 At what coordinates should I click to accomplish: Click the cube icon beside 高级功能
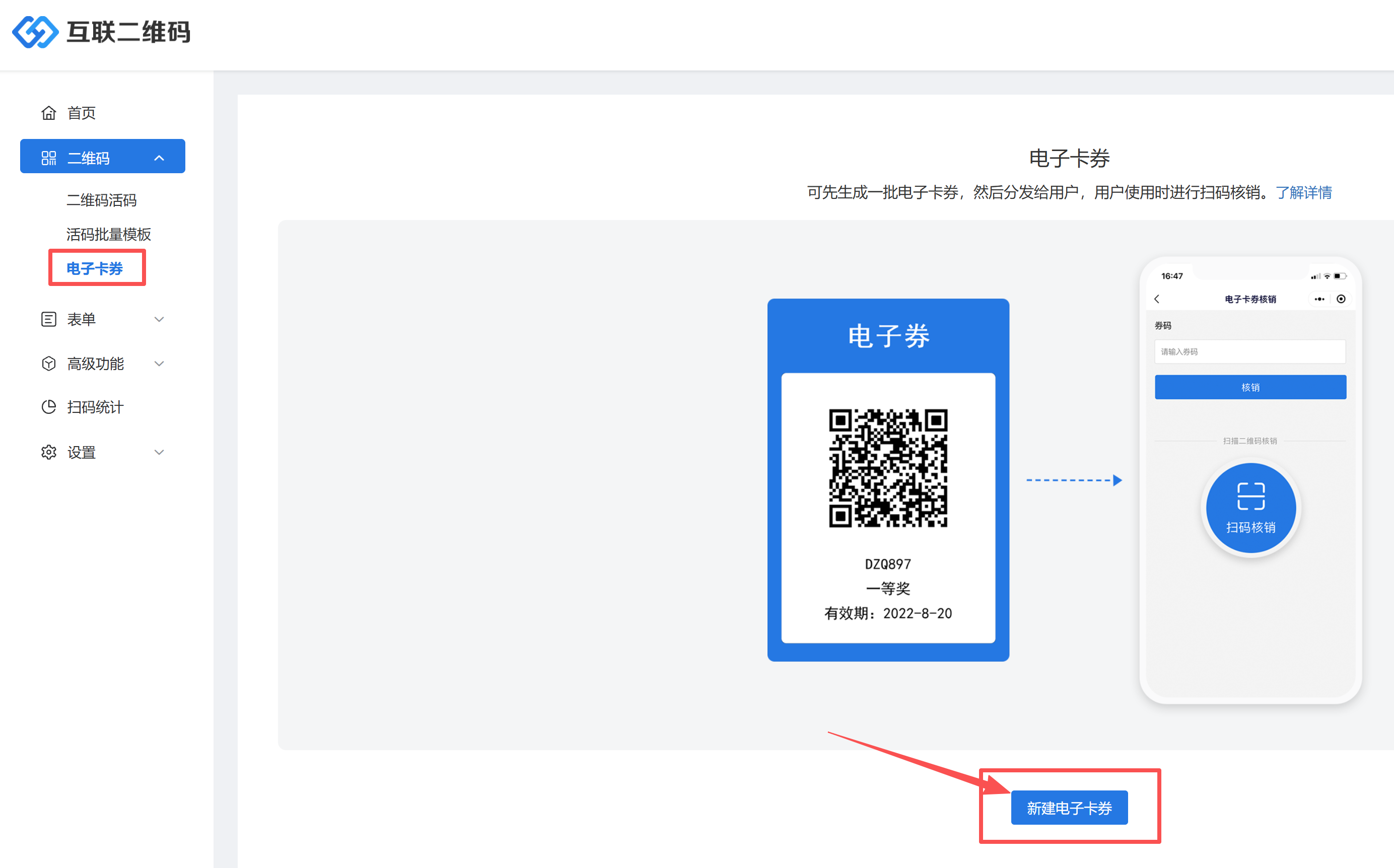click(49, 364)
